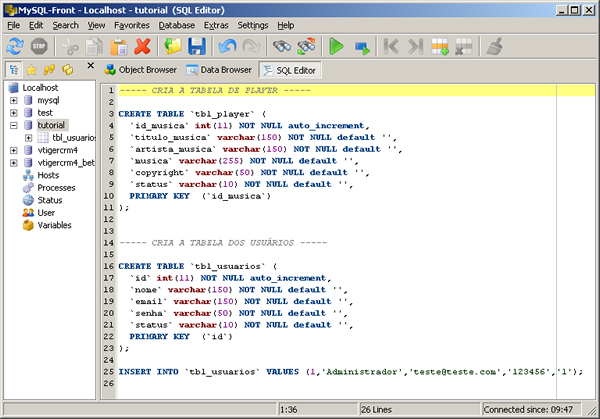Expand the test database node
Viewport: 600px width, 419px height.
14,113
